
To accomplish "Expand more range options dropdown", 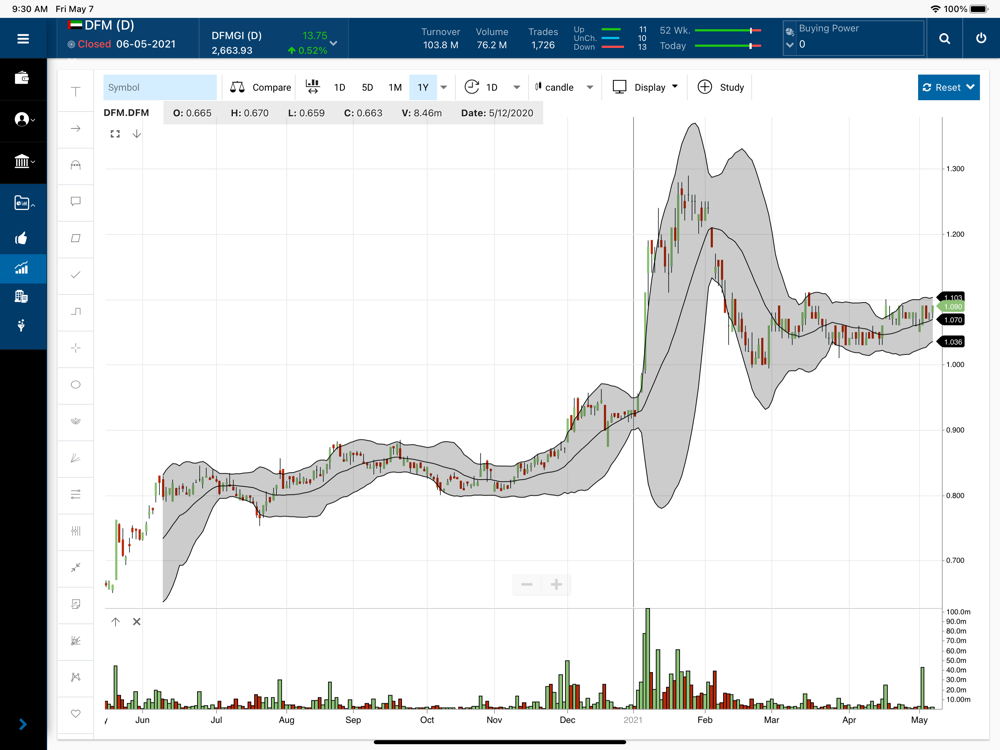I will click(444, 87).
